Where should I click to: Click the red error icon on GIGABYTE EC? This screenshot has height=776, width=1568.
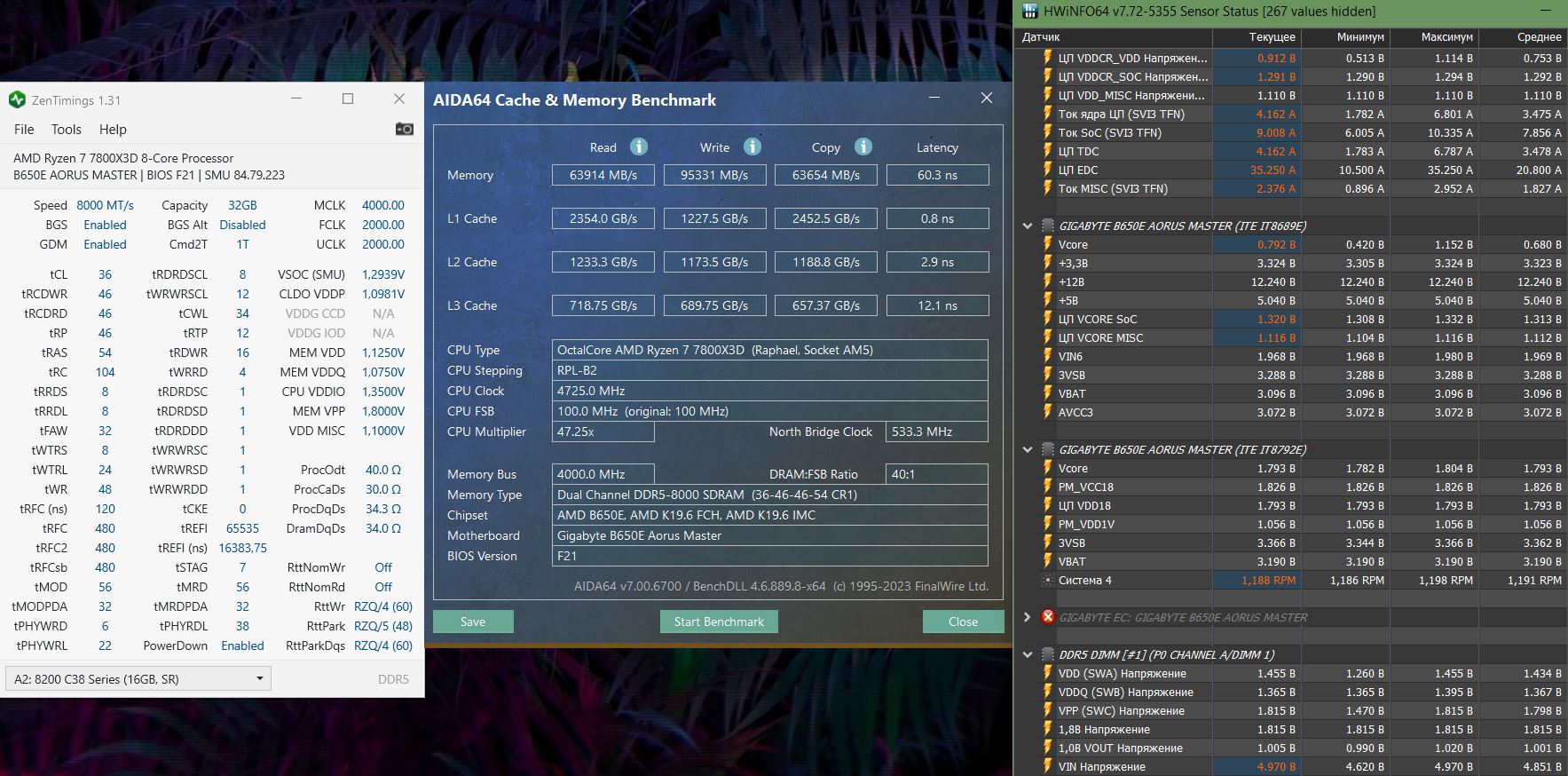(x=1047, y=617)
